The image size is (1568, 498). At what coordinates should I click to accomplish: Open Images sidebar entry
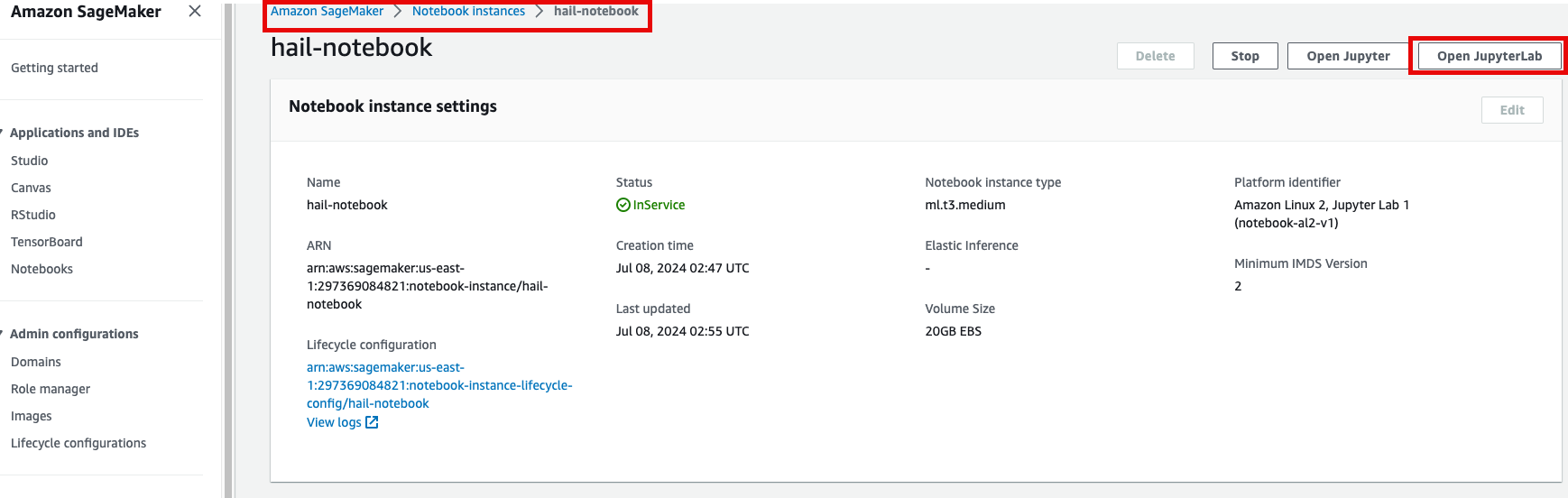click(x=32, y=416)
